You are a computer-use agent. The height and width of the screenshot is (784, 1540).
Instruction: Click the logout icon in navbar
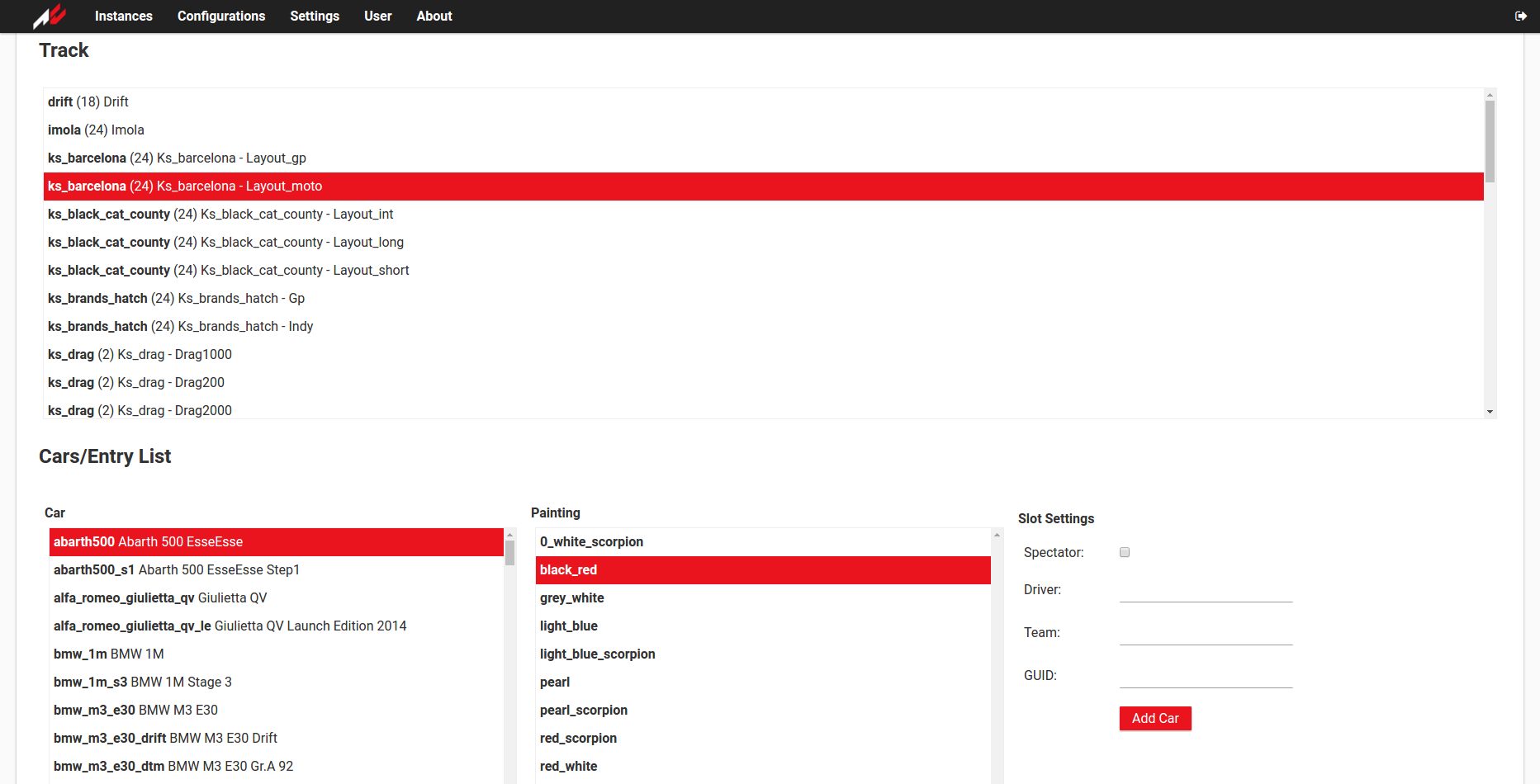1520,16
